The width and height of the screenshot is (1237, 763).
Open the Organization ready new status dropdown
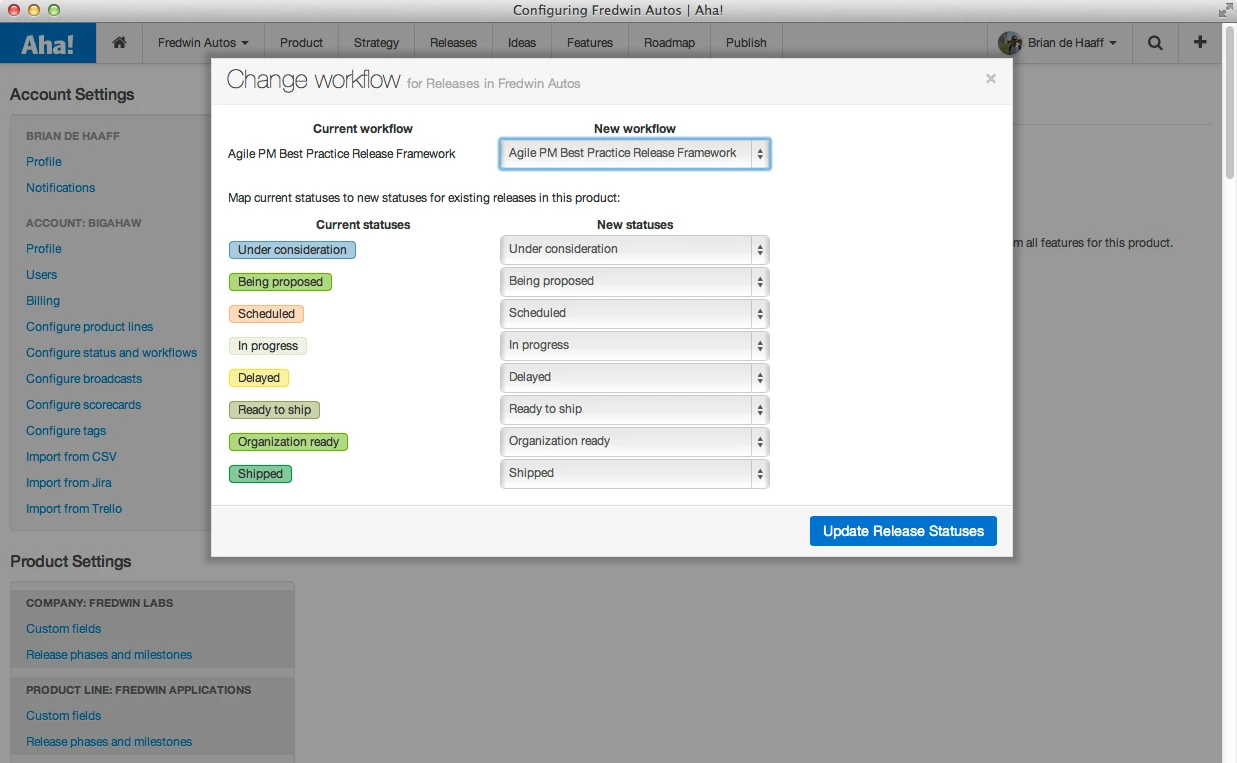pos(635,441)
